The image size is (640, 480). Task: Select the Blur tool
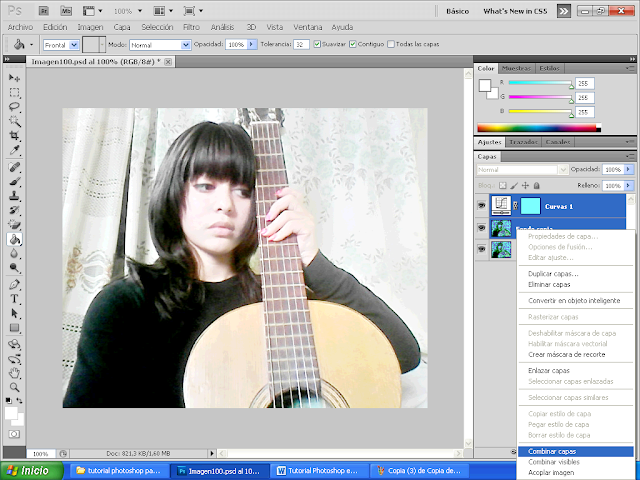pyautogui.click(x=14, y=253)
